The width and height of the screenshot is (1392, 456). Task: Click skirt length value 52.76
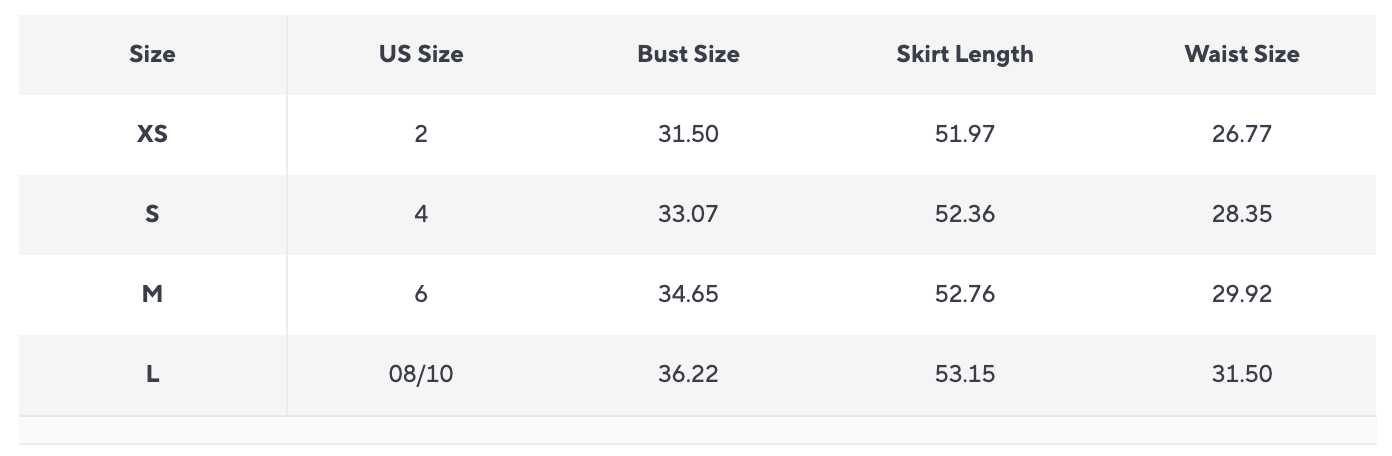tap(965, 294)
